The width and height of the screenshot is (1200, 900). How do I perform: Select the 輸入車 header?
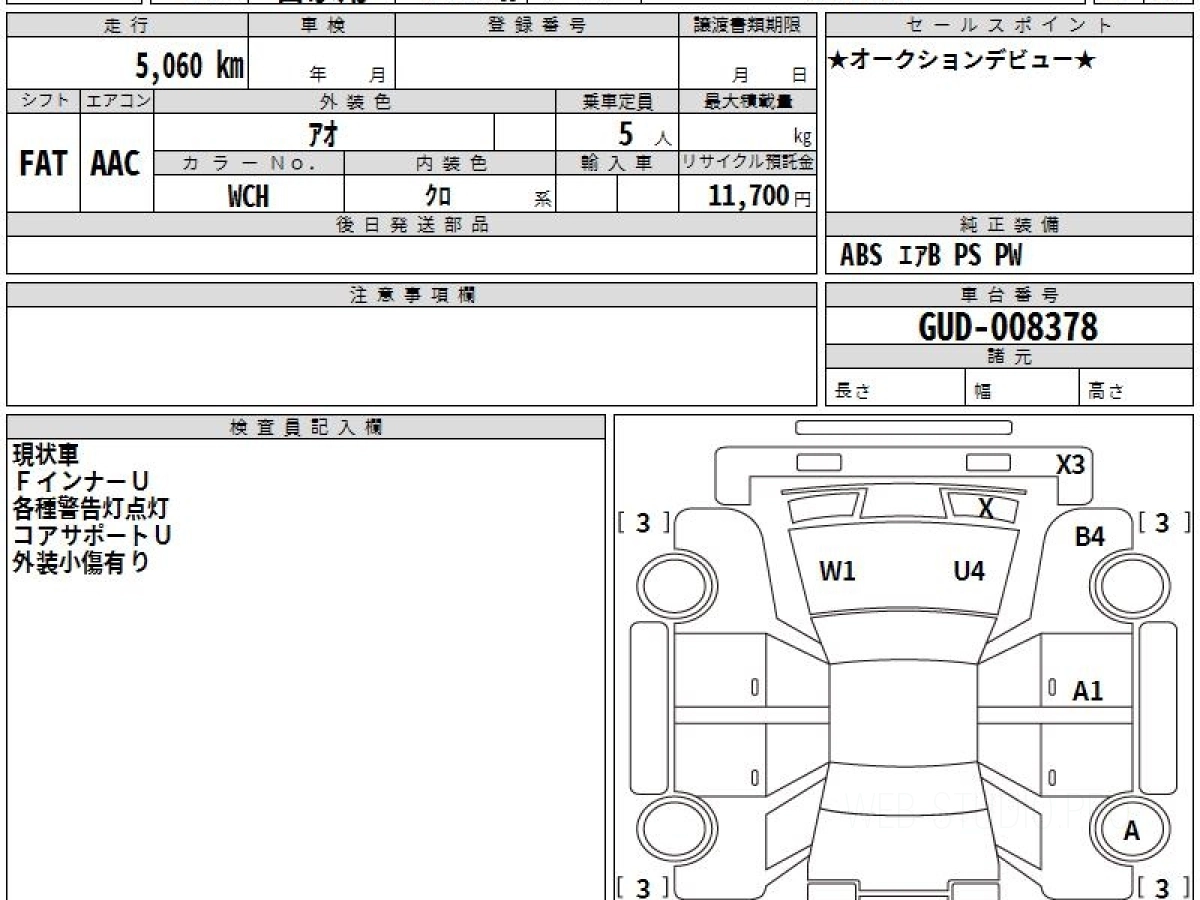[617, 164]
